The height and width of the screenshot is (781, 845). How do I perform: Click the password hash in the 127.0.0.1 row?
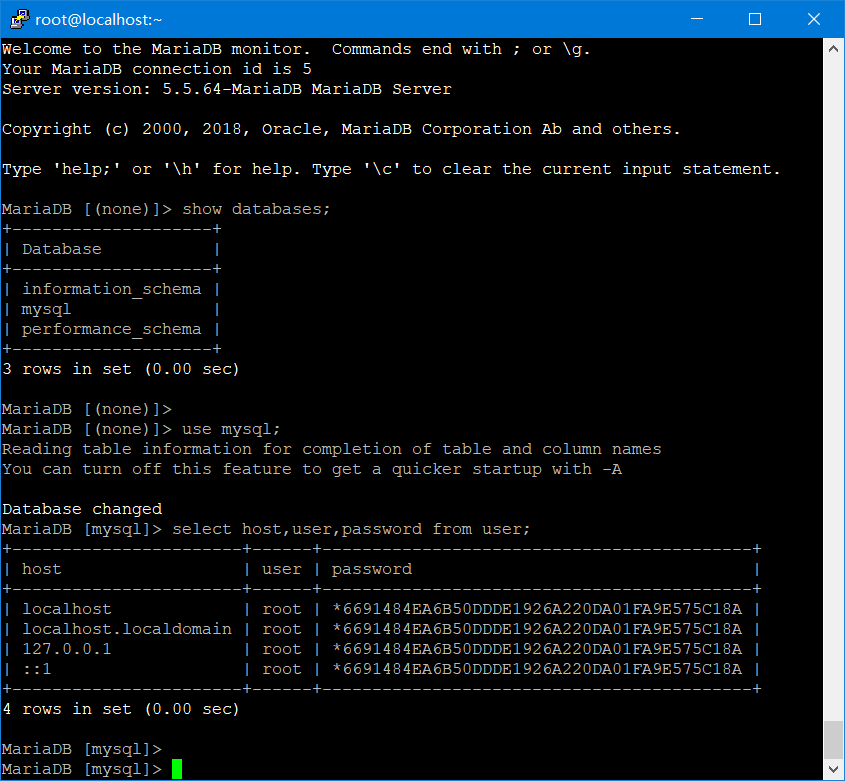pos(537,649)
